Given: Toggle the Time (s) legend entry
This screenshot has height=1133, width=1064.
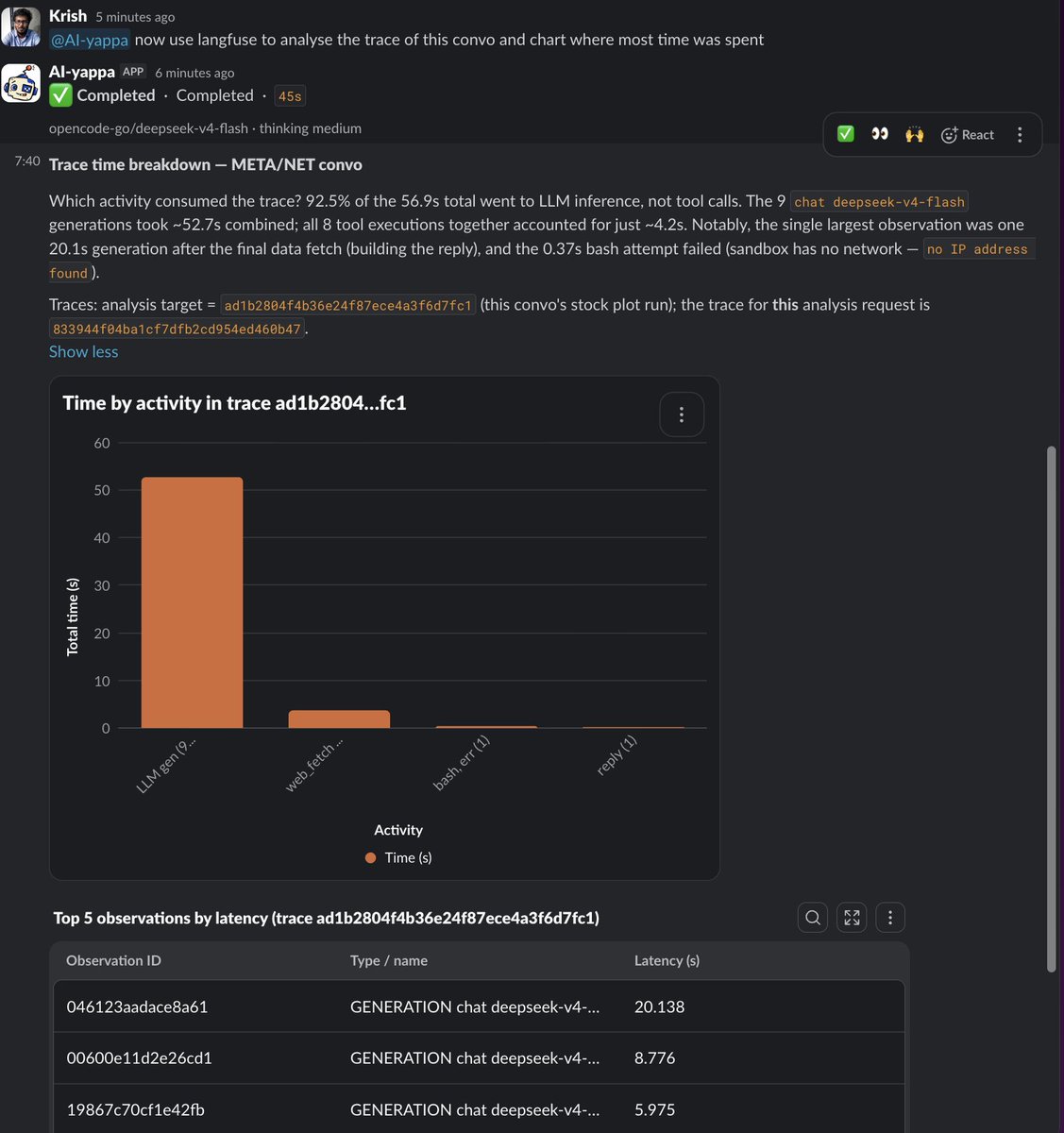Looking at the screenshot, I should click(398, 857).
